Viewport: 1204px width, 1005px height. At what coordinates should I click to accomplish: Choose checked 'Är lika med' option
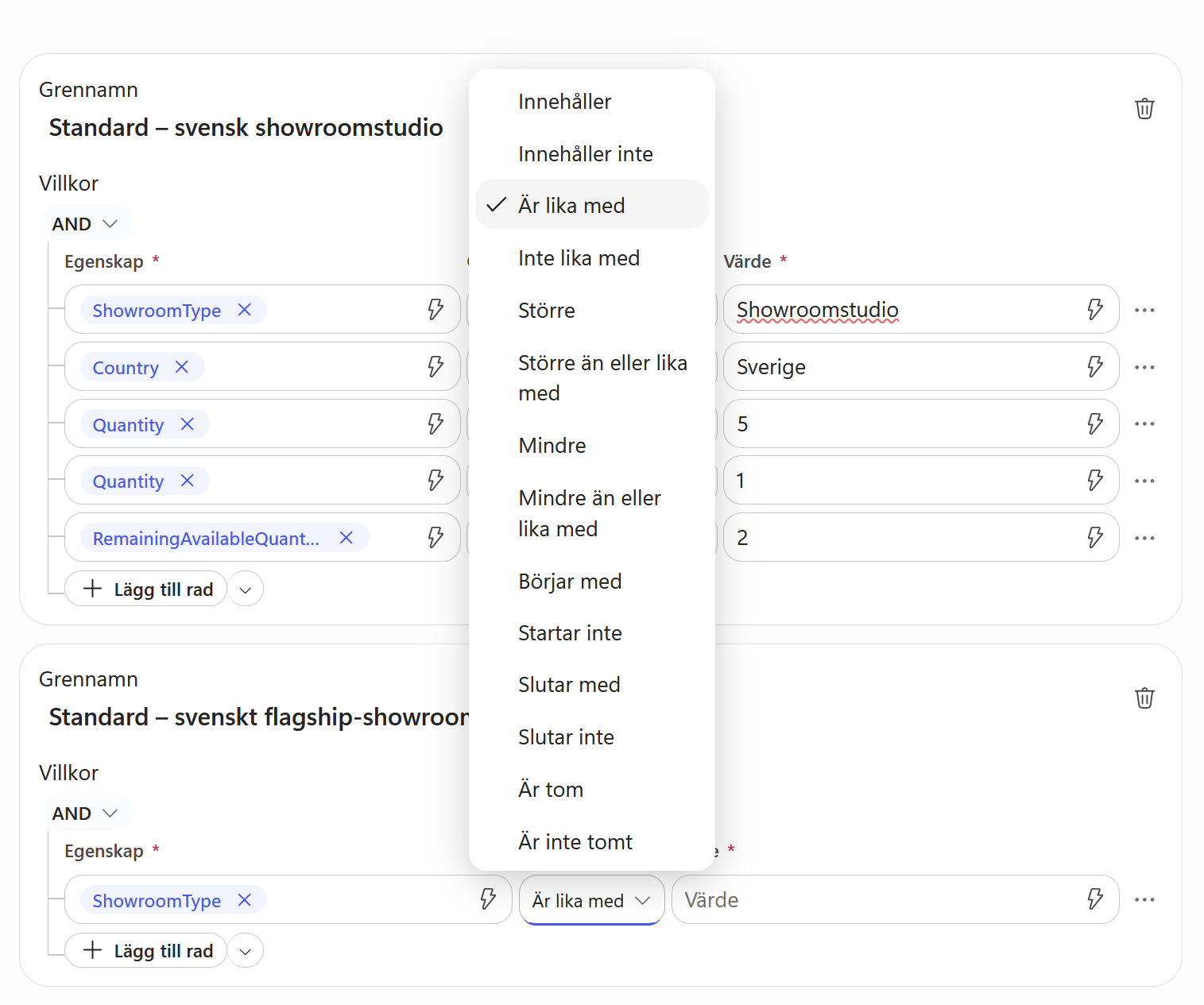coord(592,205)
